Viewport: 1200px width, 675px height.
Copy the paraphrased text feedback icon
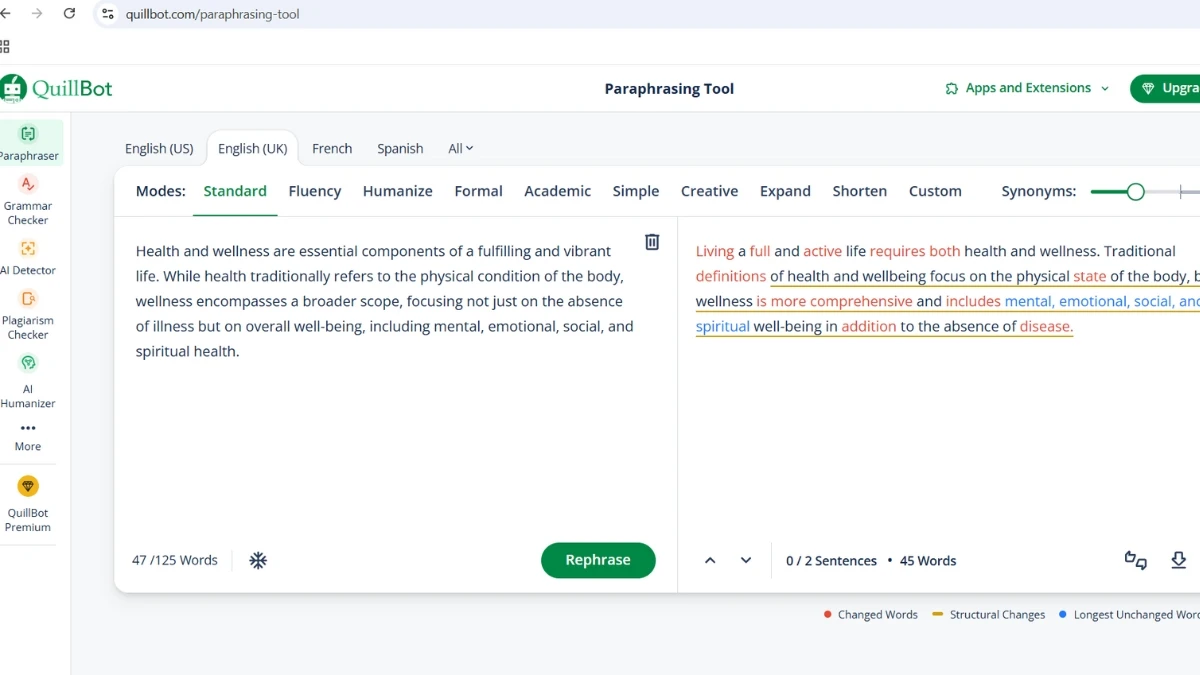(x=1135, y=560)
